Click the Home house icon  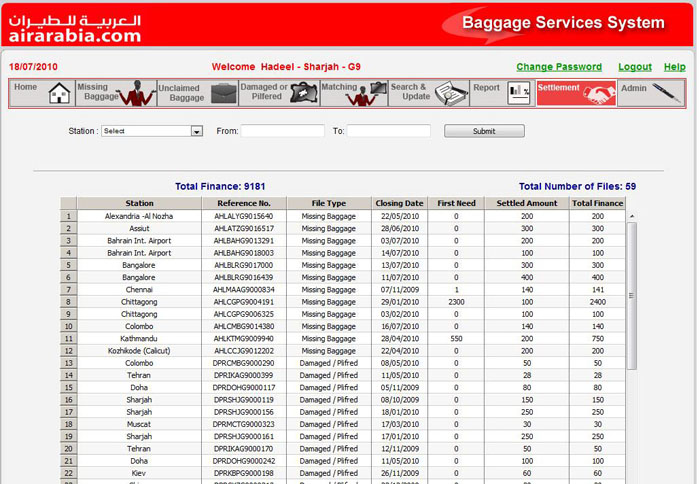coord(59,94)
